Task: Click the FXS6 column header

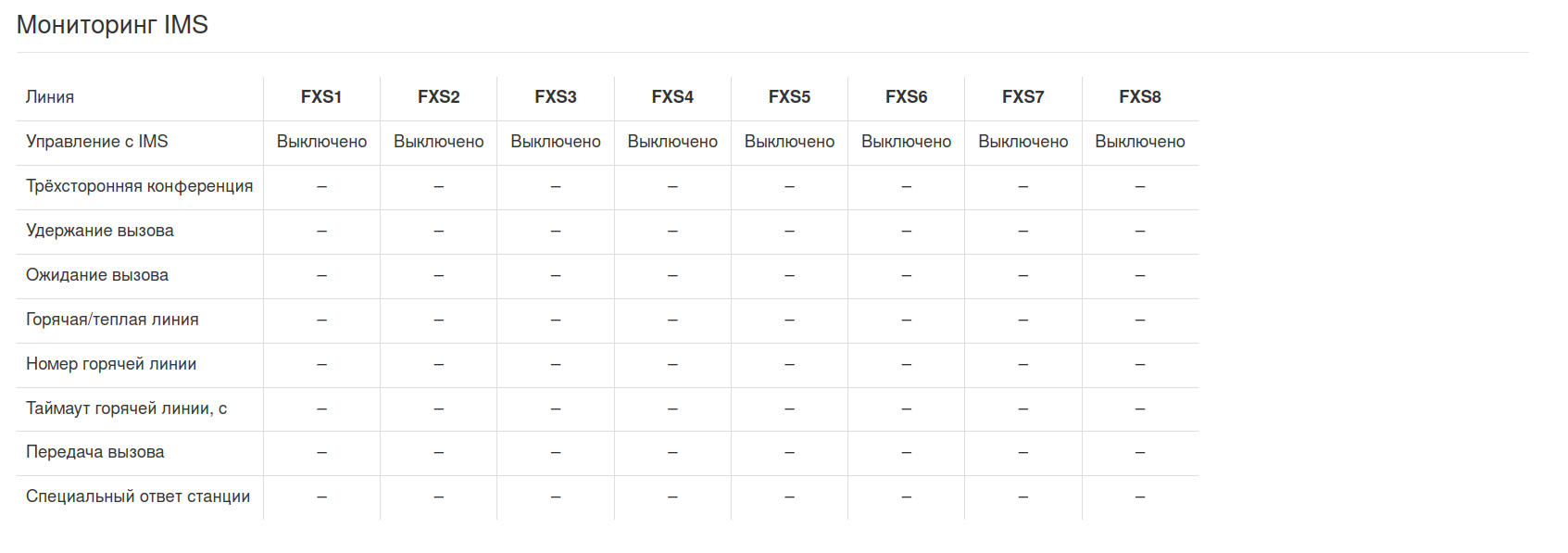Action: (x=906, y=97)
